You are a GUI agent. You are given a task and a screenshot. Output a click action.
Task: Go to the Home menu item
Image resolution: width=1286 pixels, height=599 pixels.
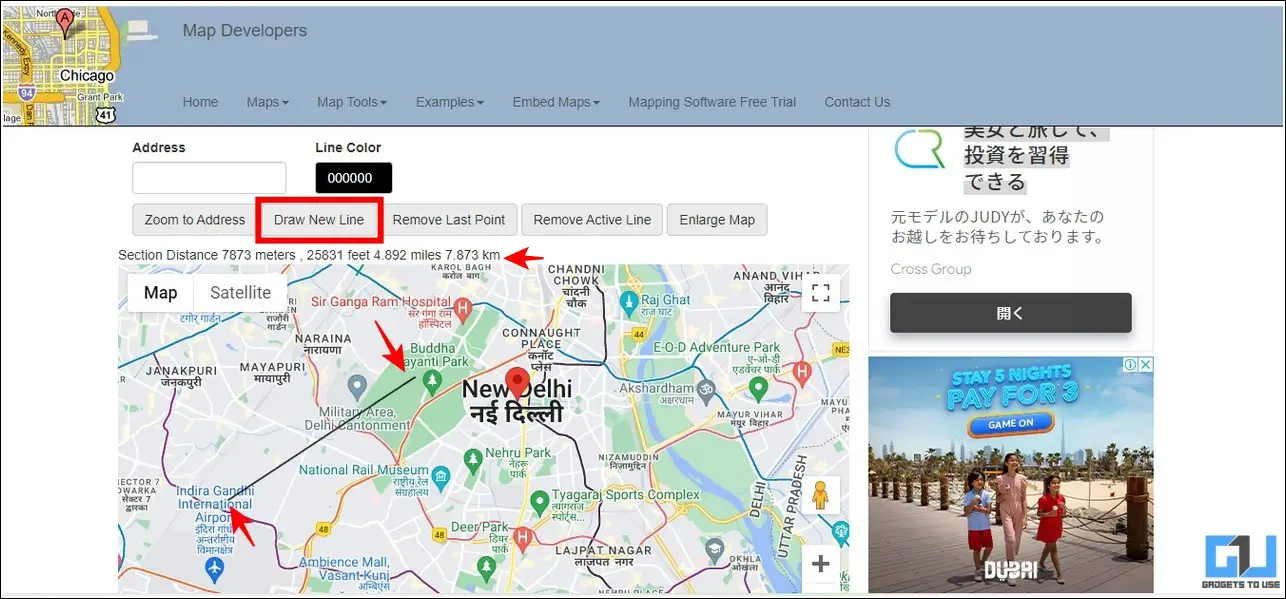pyautogui.click(x=200, y=102)
